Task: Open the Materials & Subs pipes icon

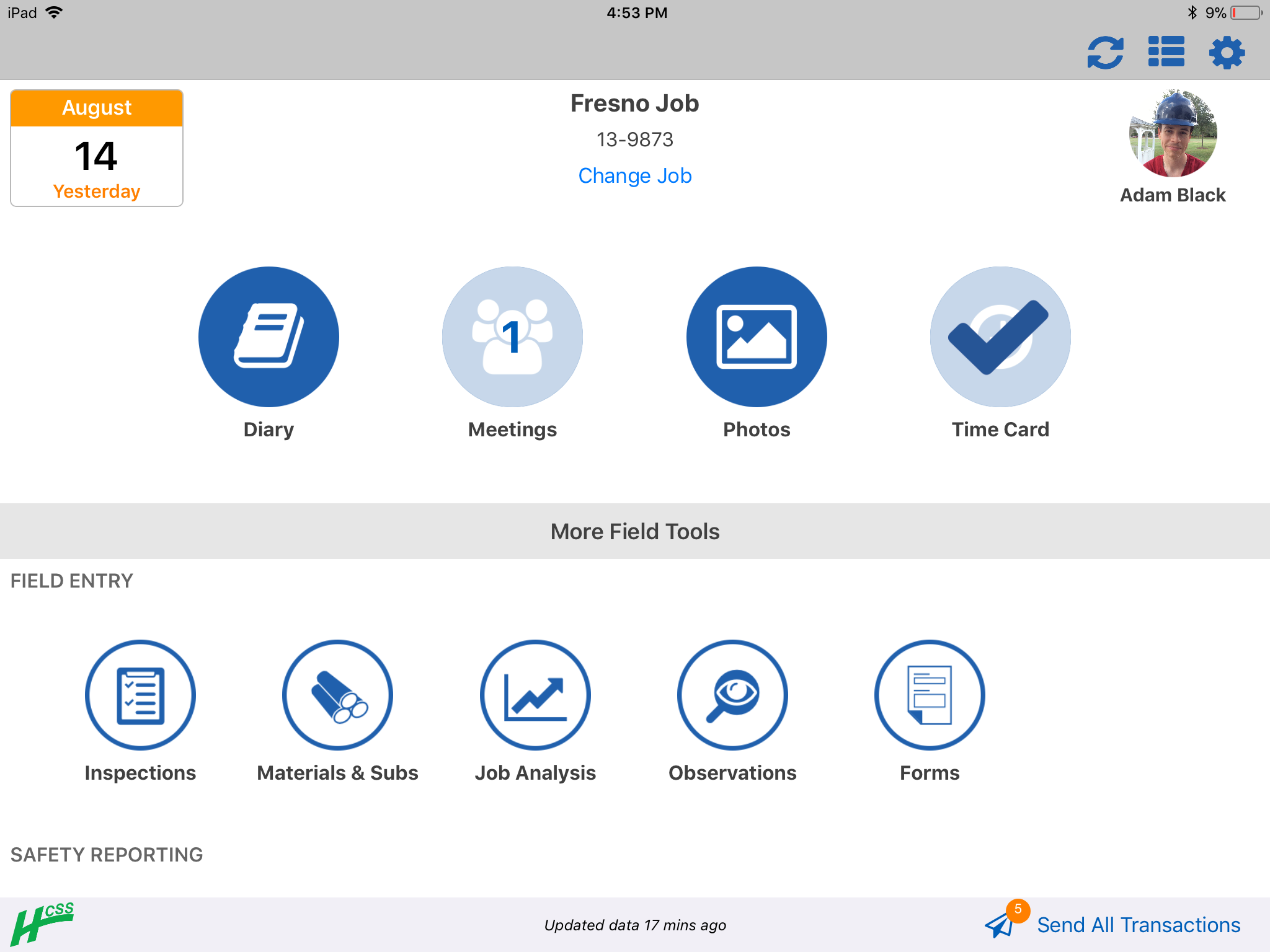Action: click(337, 695)
